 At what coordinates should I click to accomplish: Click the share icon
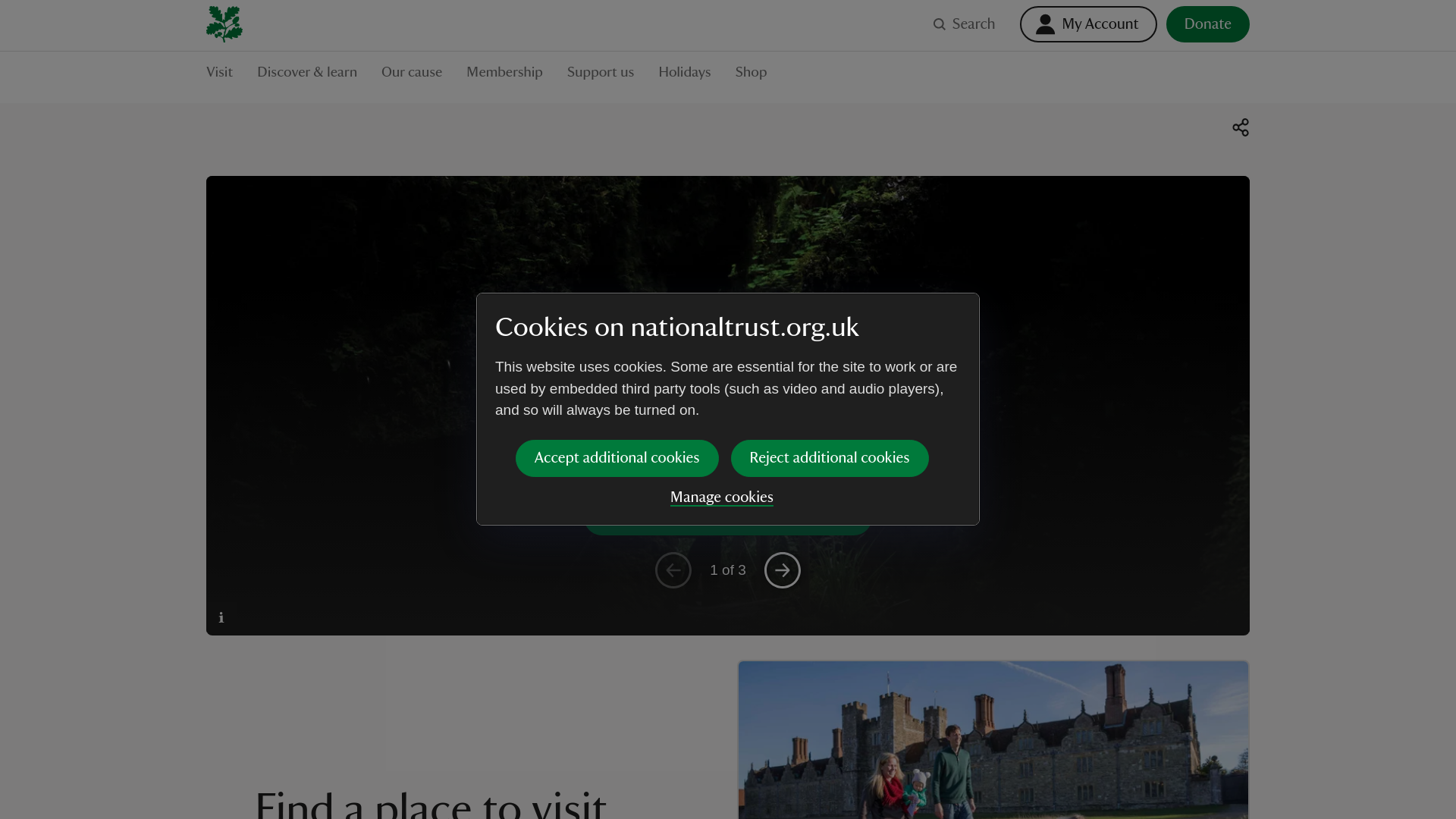coord(1241,127)
